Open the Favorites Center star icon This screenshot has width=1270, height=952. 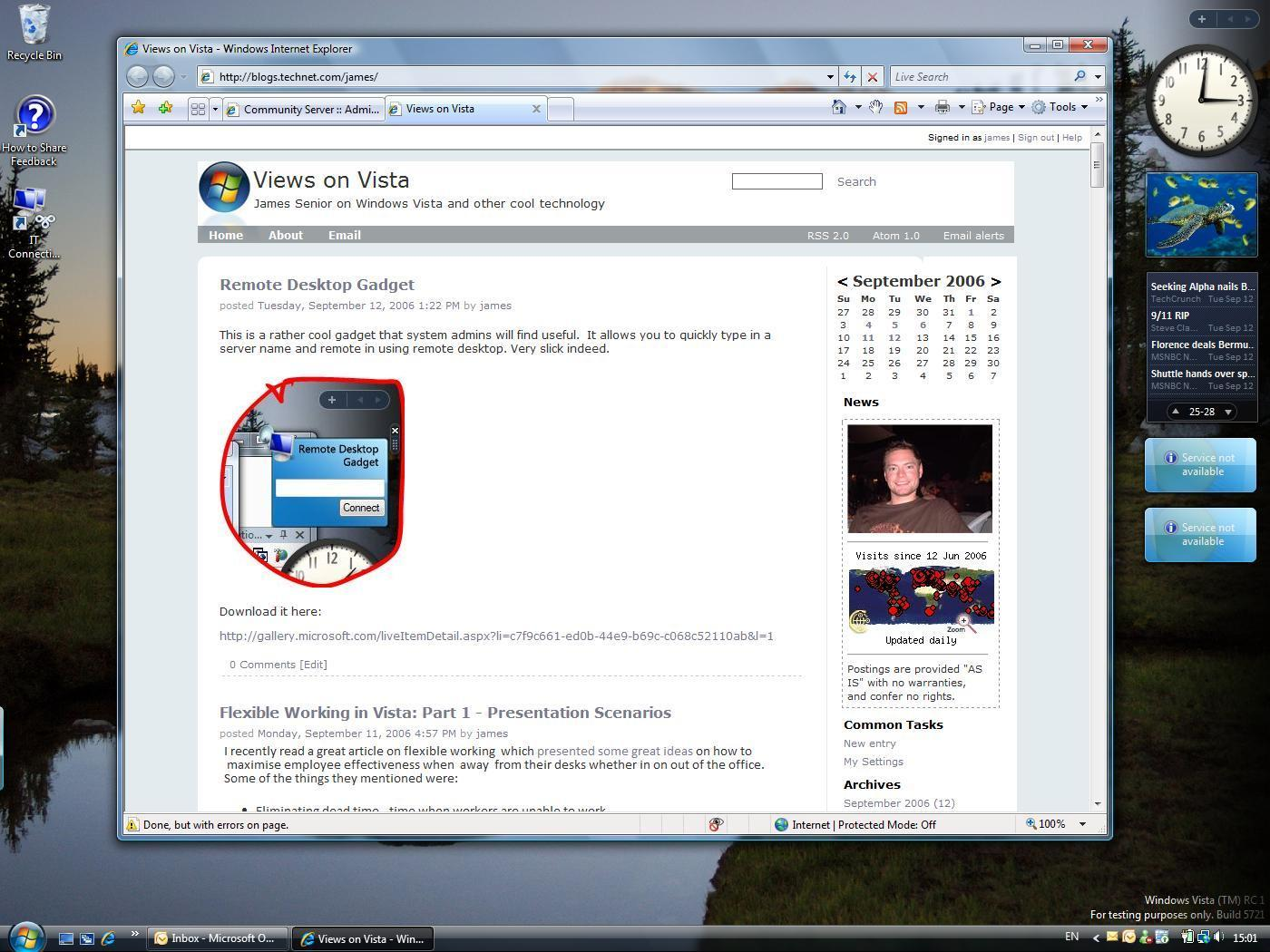coord(138,108)
